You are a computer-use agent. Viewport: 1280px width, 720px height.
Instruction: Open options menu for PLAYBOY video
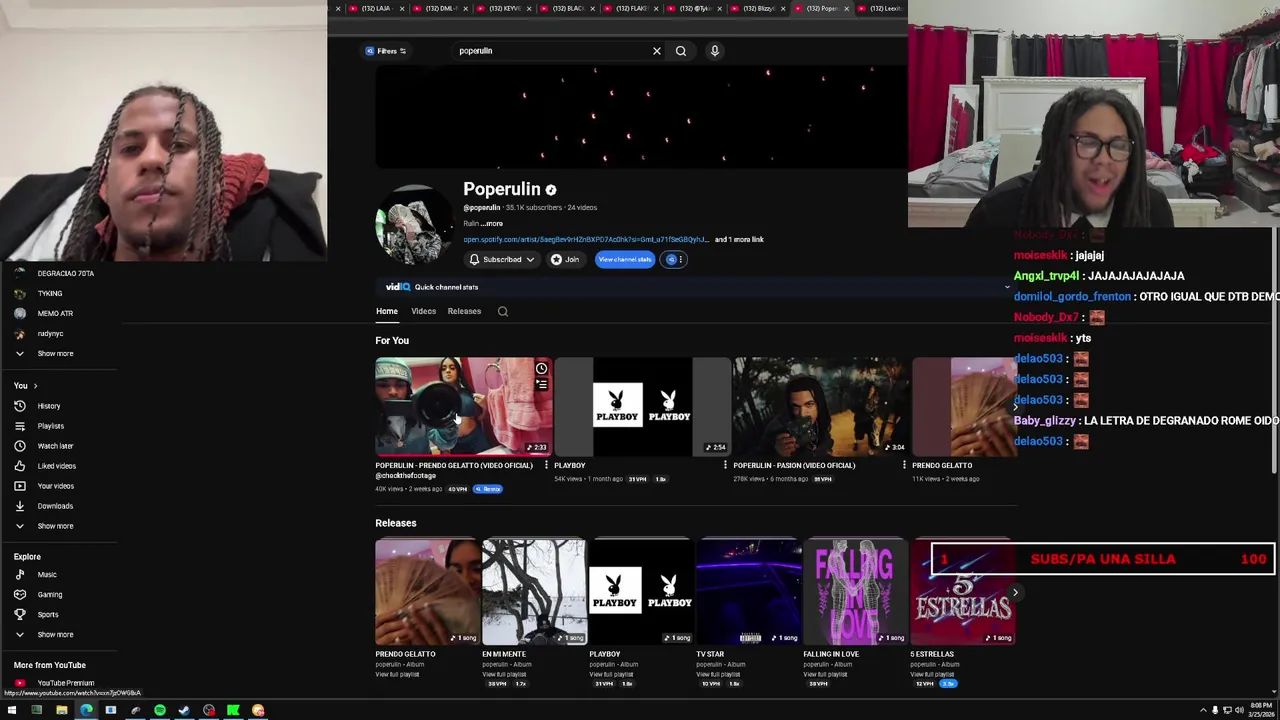tap(725, 465)
